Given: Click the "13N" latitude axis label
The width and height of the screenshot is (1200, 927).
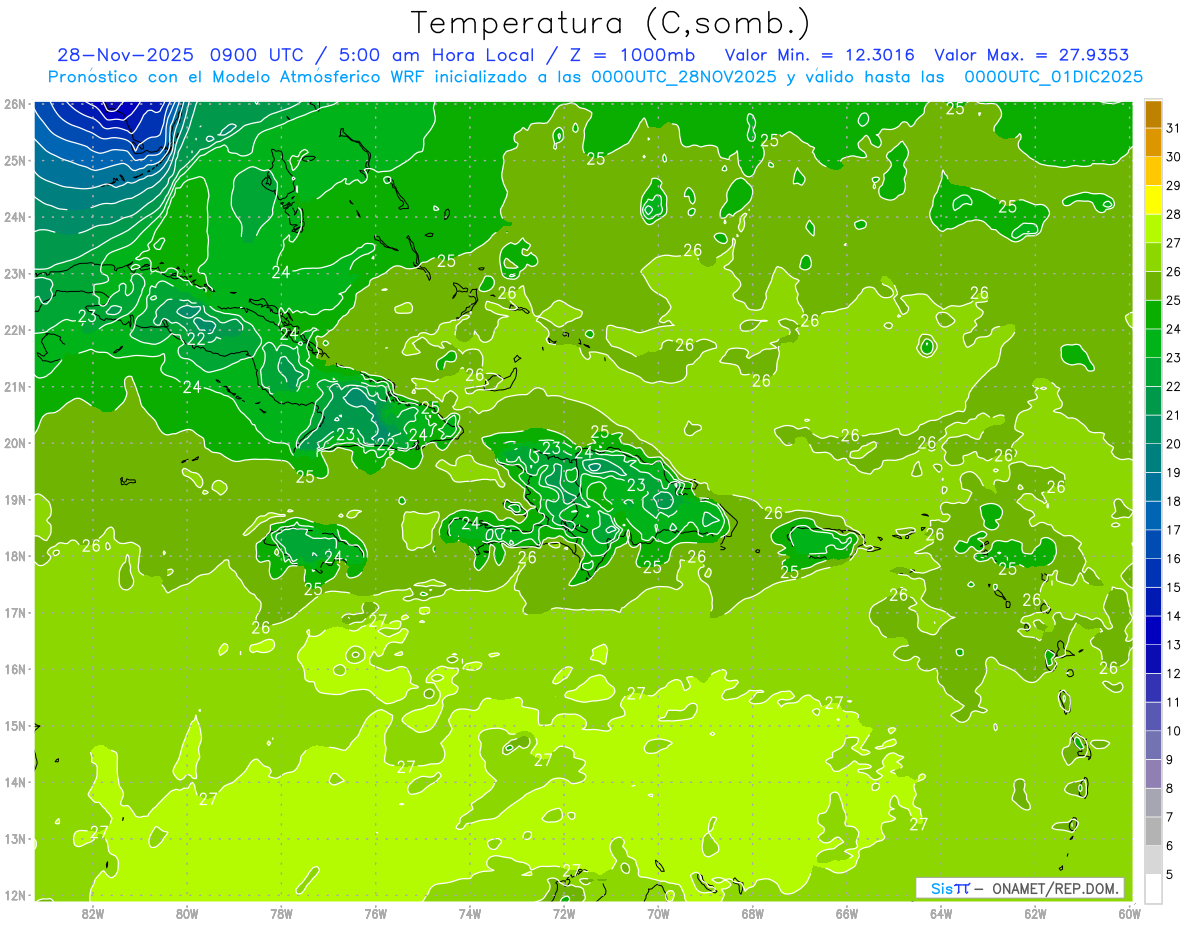Looking at the screenshot, I should [15, 839].
